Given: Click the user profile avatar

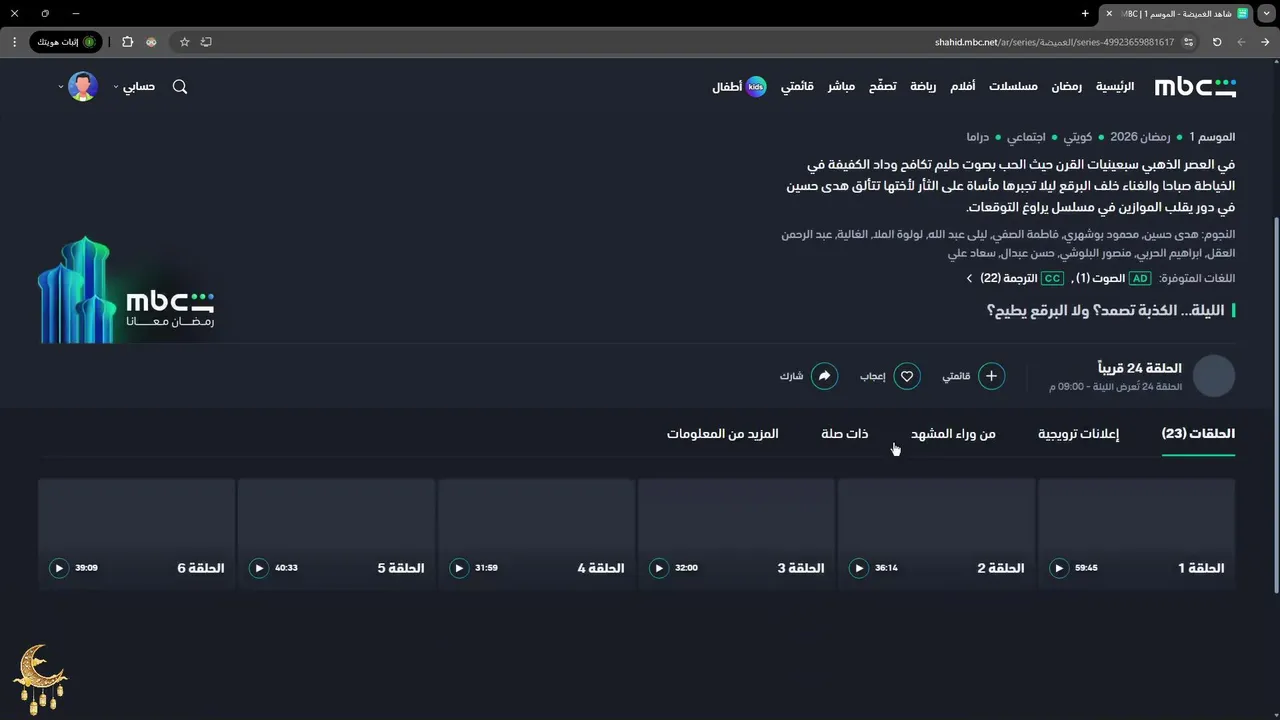Looking at the screenshot, I should point(83,86).
